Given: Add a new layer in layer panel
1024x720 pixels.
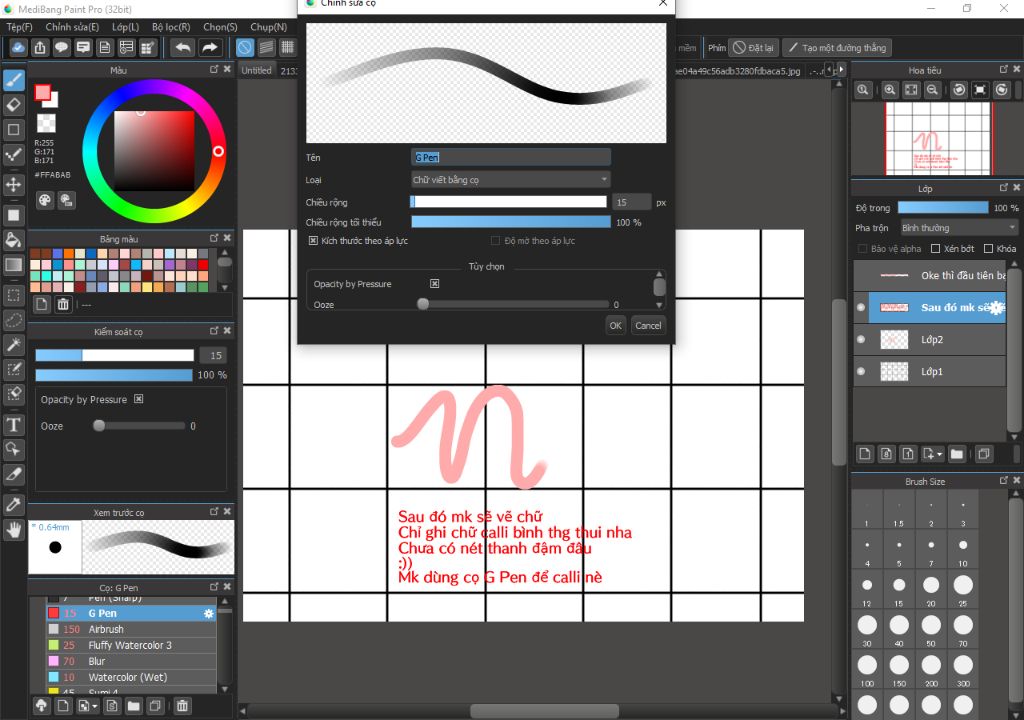Looking at the screenshot, I should (865, 453).
